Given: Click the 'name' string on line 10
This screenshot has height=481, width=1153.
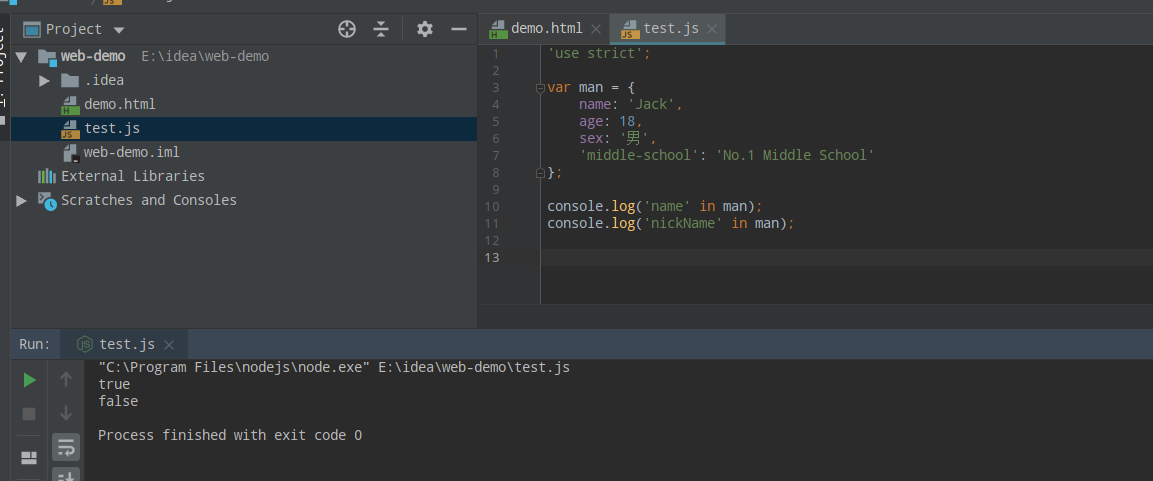Looking at the screenshot, I should 667,207.
